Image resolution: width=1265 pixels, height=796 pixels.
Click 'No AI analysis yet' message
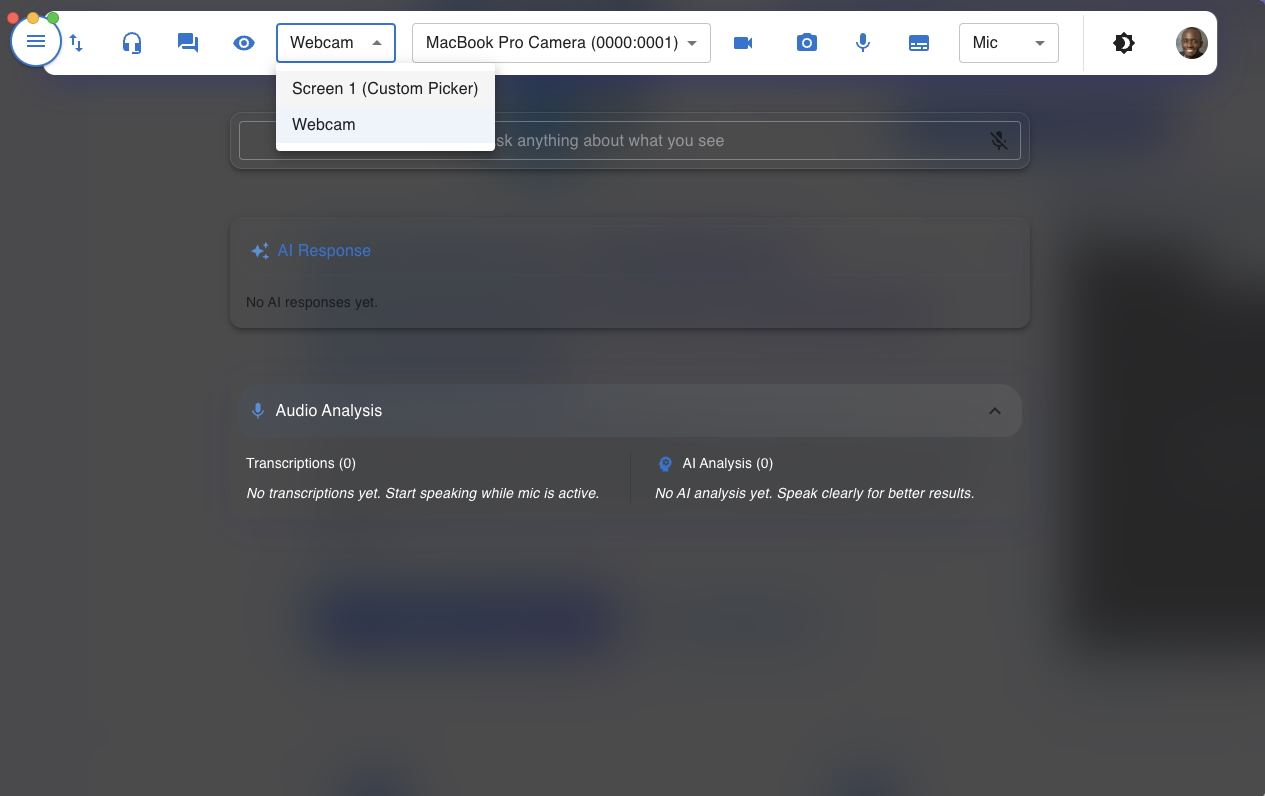click(x=815, y=493)
